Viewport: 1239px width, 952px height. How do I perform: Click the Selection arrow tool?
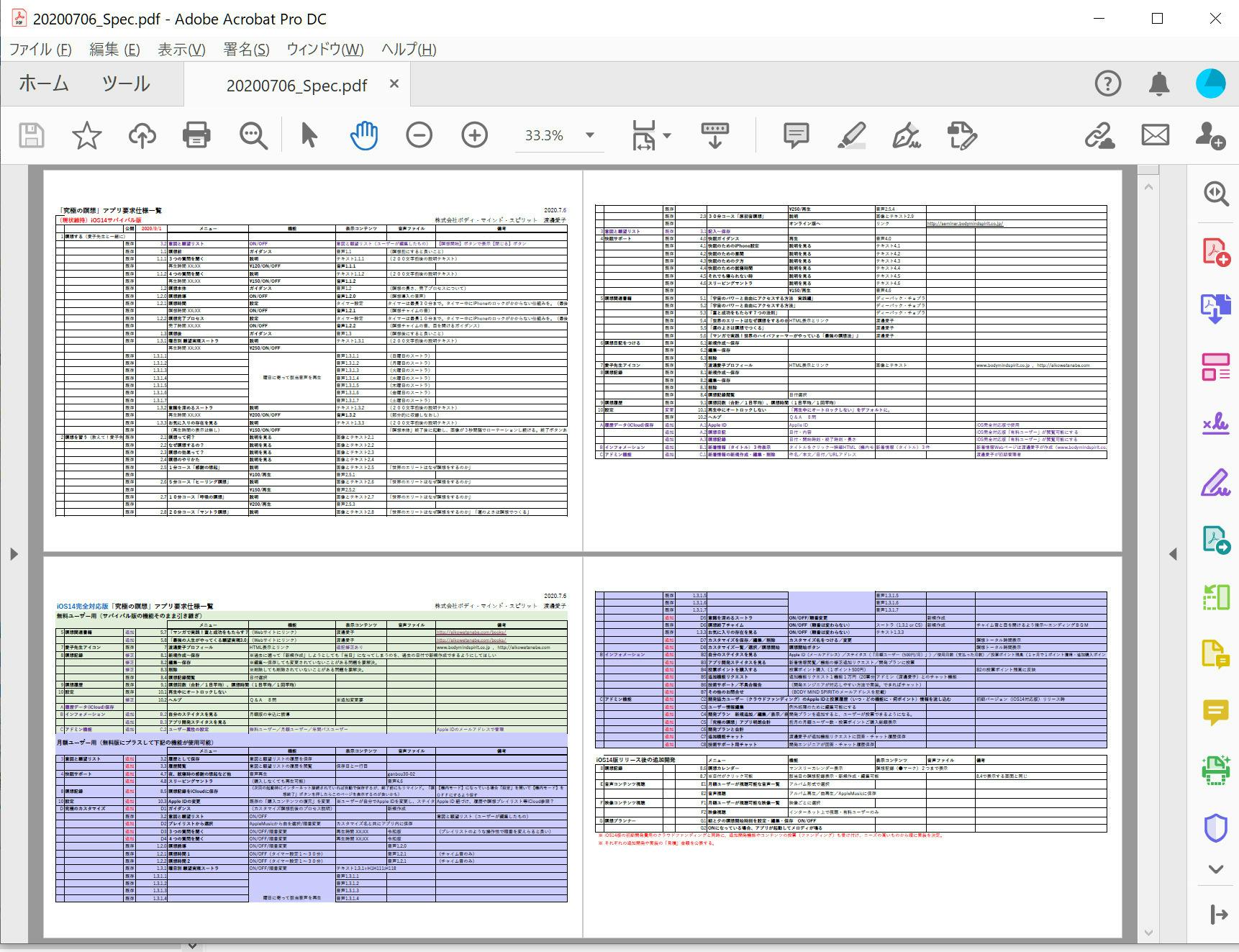pos(309,135)
